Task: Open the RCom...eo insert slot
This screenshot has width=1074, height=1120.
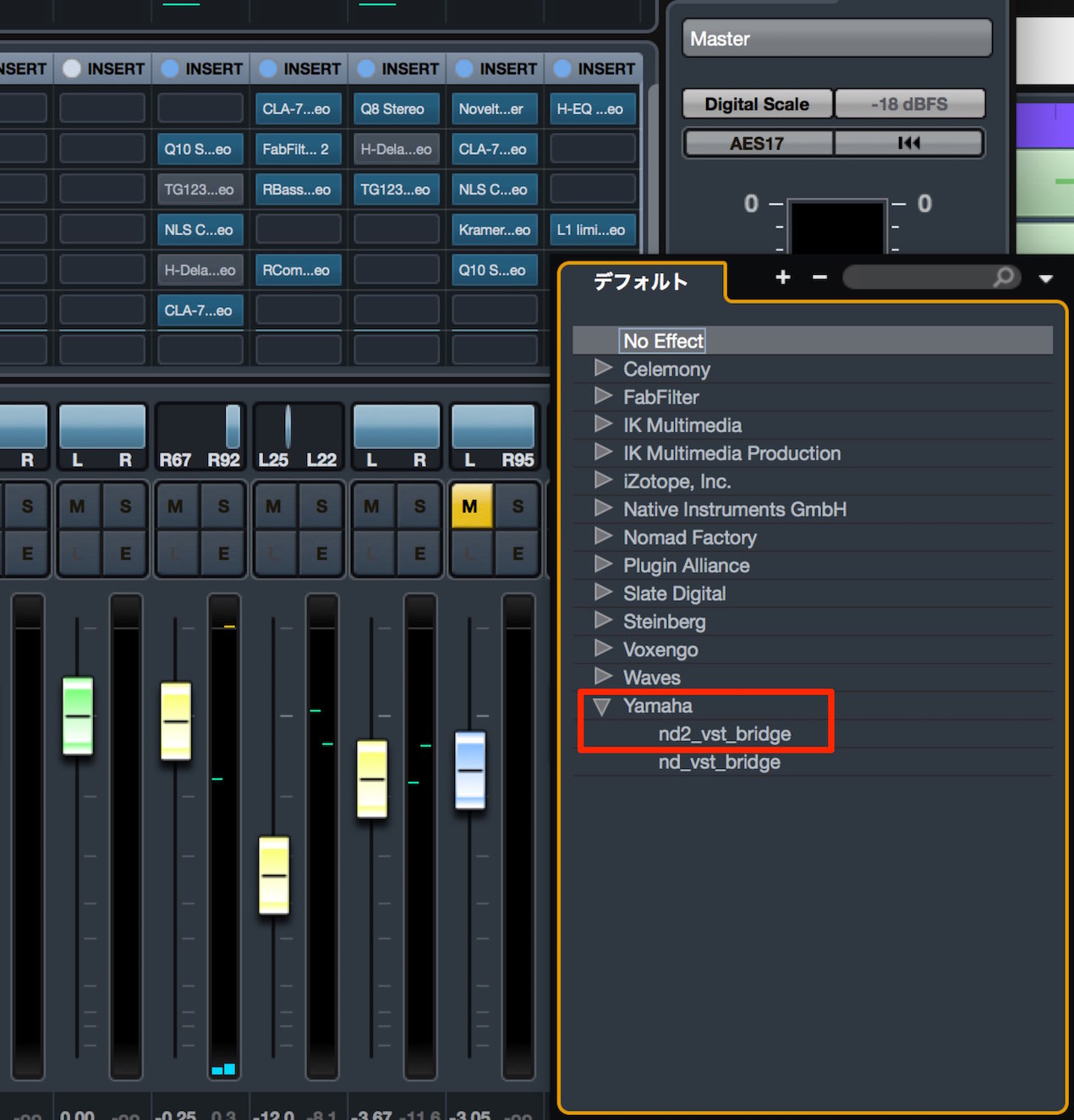Action: 298,271
